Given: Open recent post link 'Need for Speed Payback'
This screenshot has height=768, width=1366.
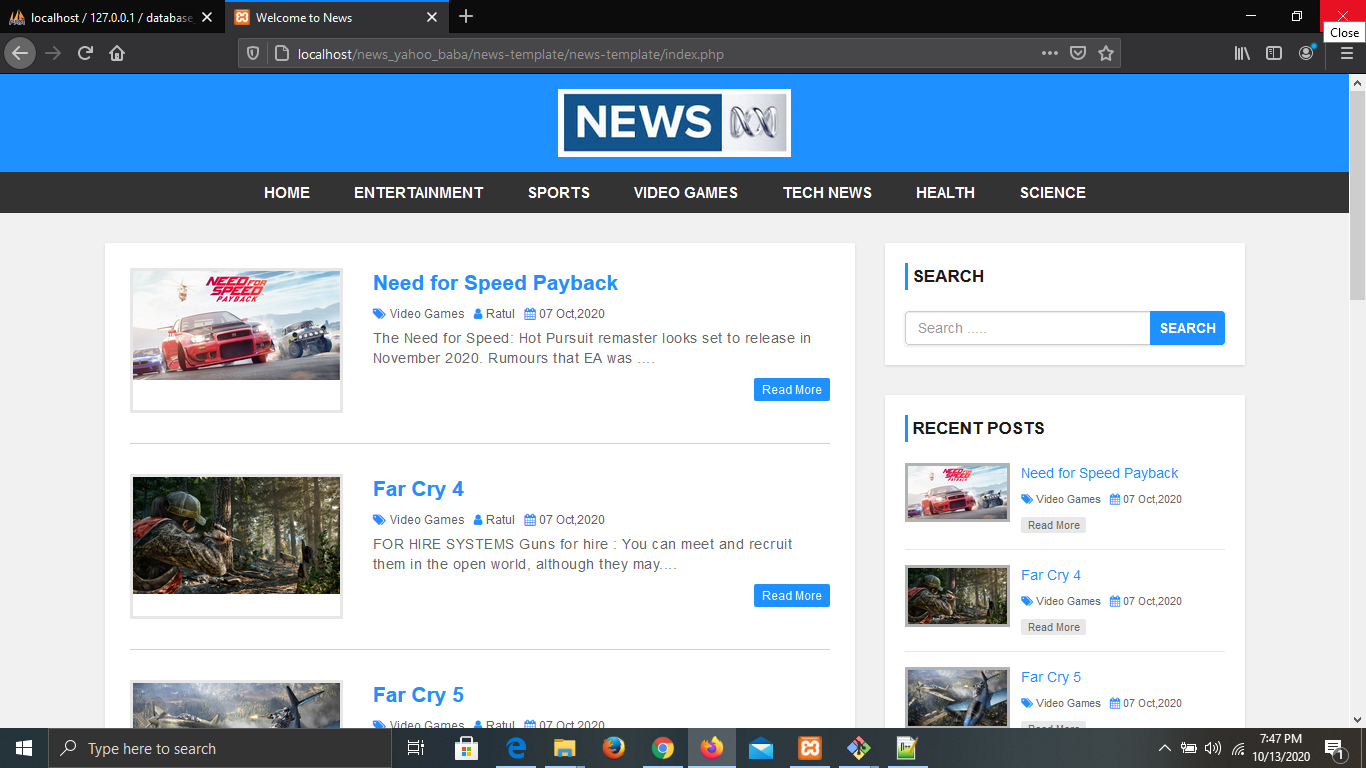Looking at the screenshot, I should click(x=1099, y=473).
